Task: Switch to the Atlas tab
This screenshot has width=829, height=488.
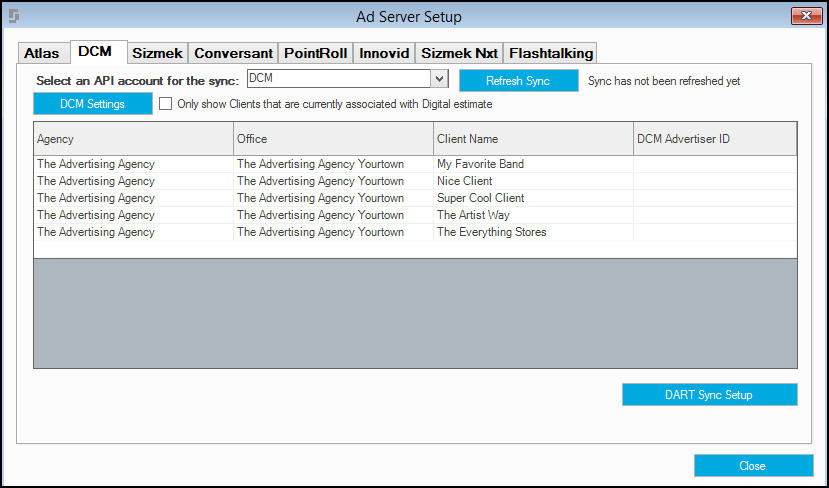Action: click(43, 53)
